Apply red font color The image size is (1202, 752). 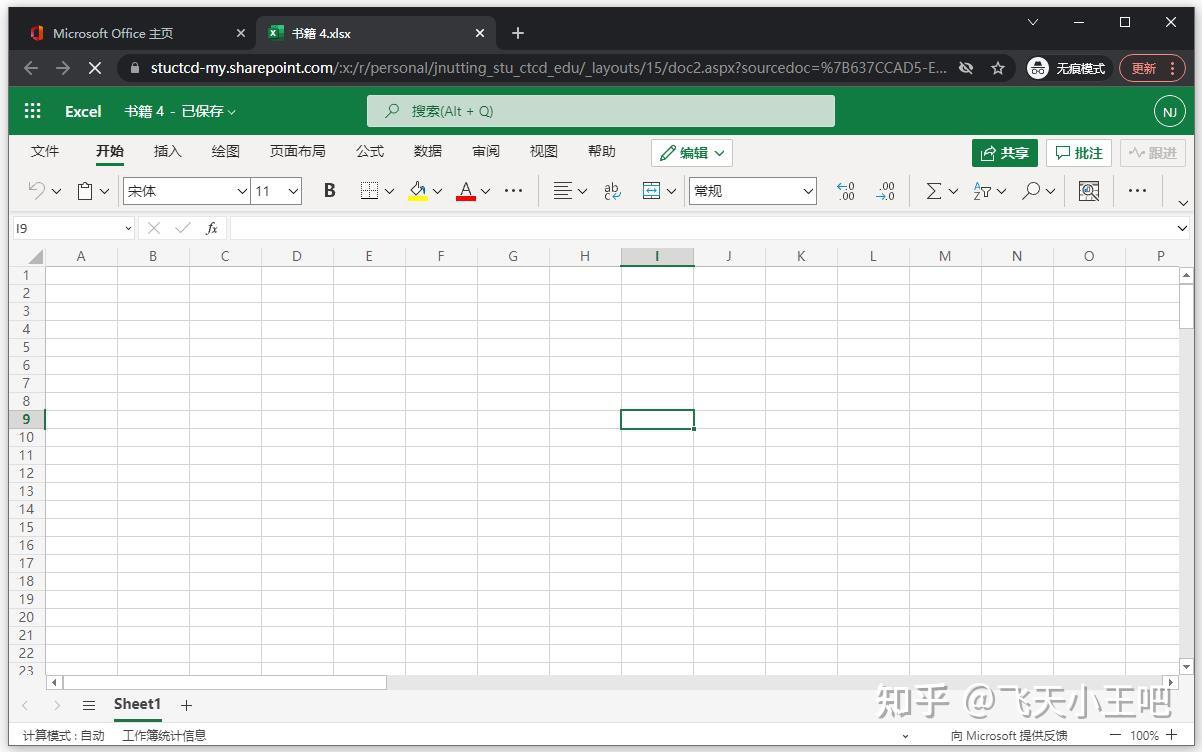(464, 190)
